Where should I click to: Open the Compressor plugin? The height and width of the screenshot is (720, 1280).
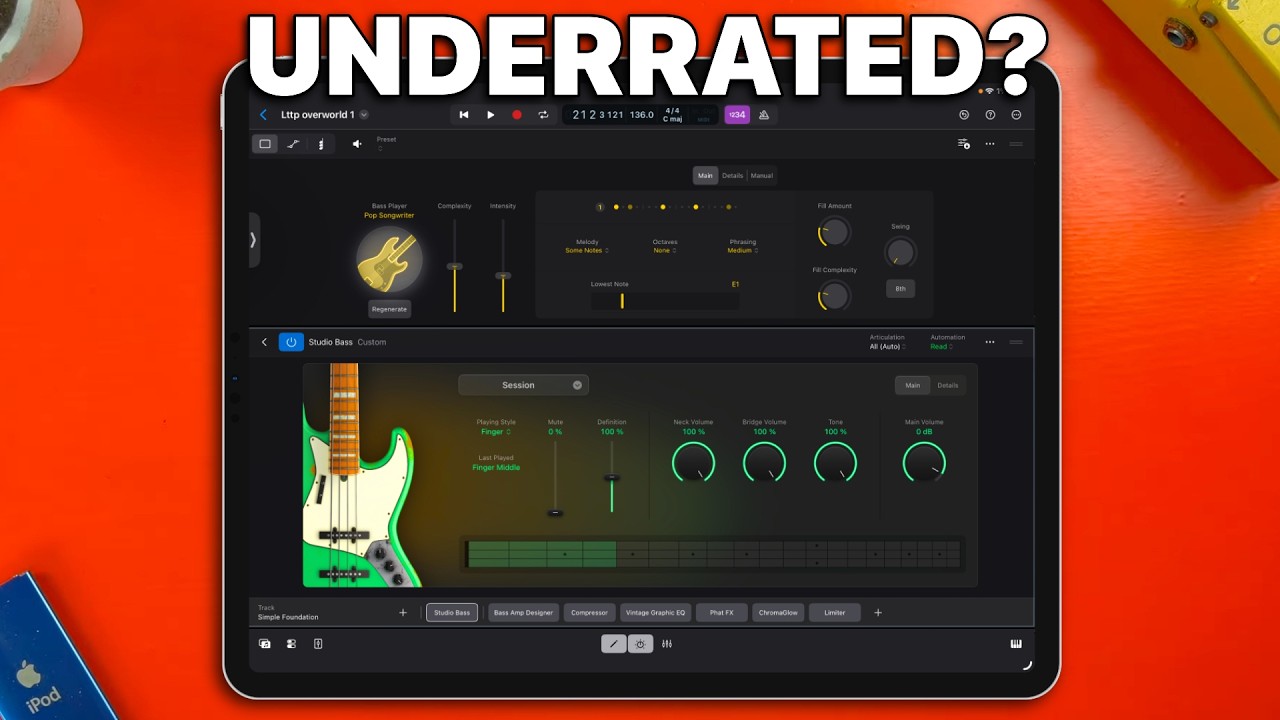point(590,612)
